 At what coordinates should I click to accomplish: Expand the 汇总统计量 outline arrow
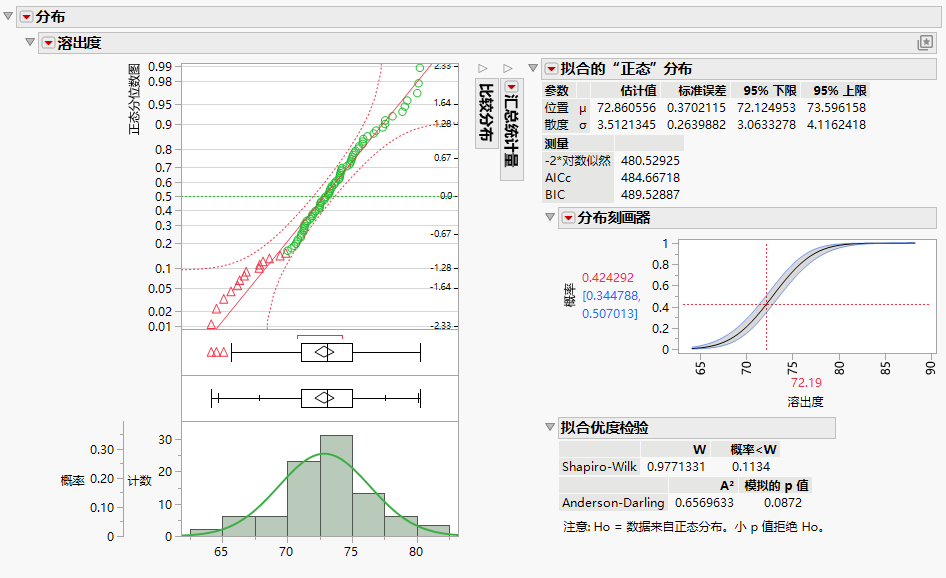[x=508, y=68]
